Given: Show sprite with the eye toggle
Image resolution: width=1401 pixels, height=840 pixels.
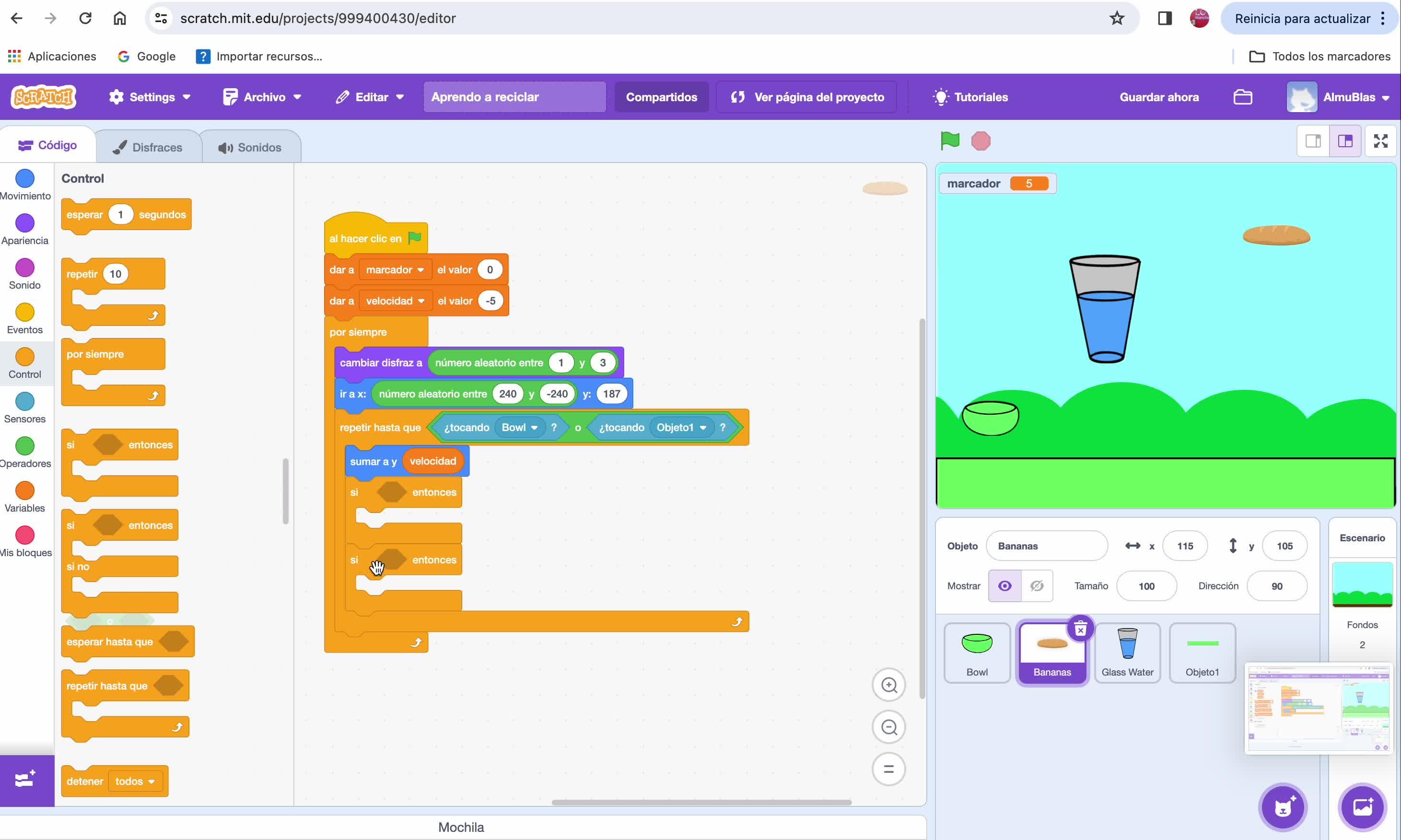Looking at the screenshot, I should tap(1005, 586).
